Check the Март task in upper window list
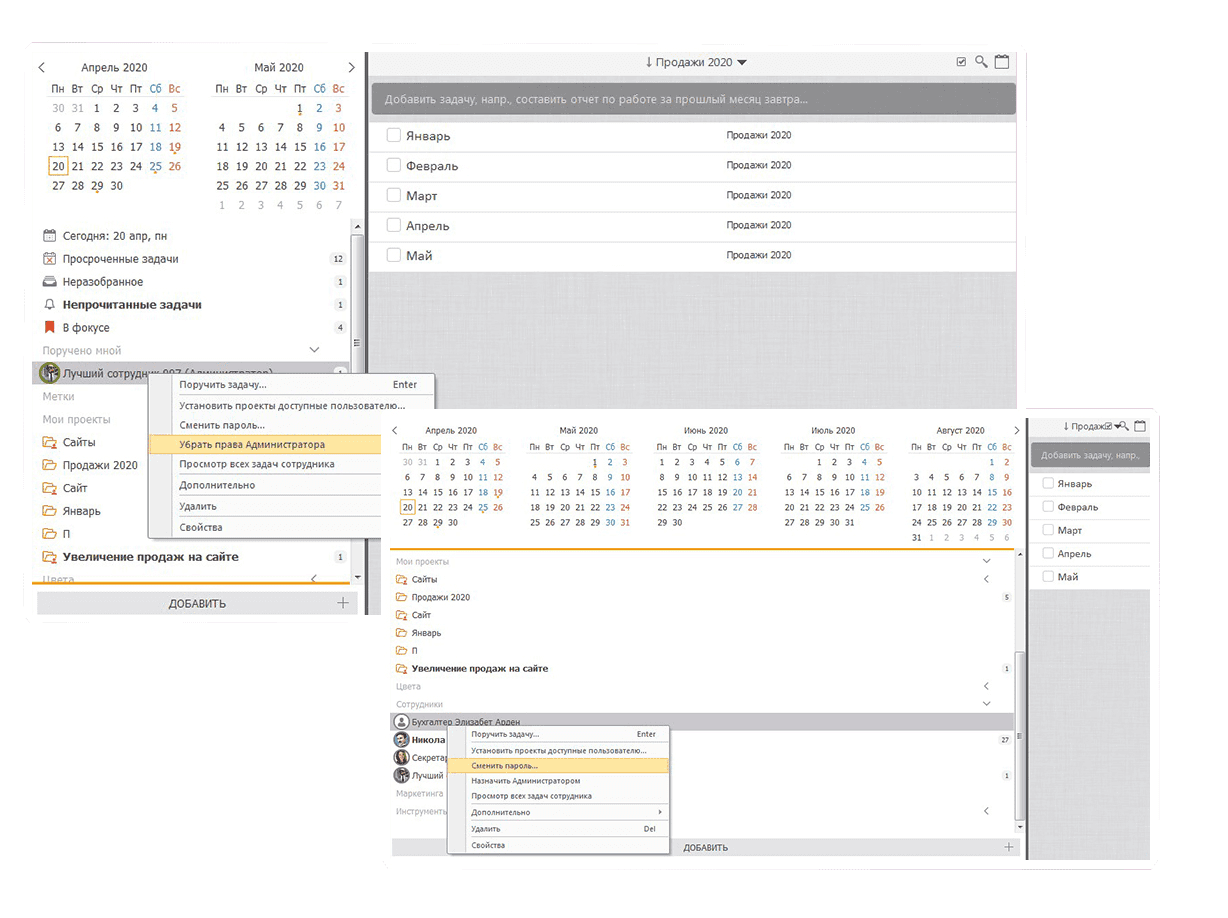1228x918 pixels. (394, 195)
